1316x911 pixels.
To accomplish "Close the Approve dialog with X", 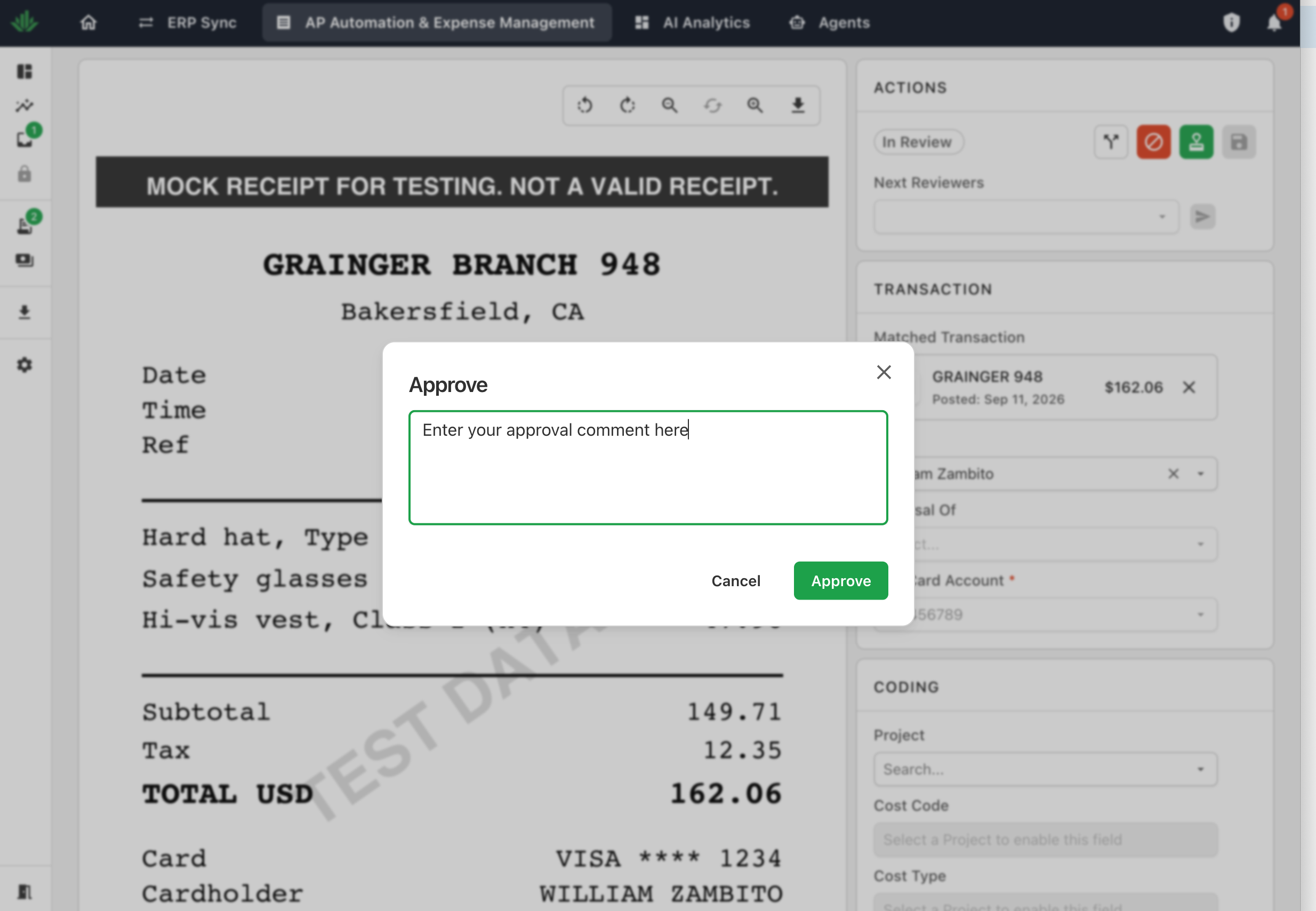I will [x=884, y=372].
